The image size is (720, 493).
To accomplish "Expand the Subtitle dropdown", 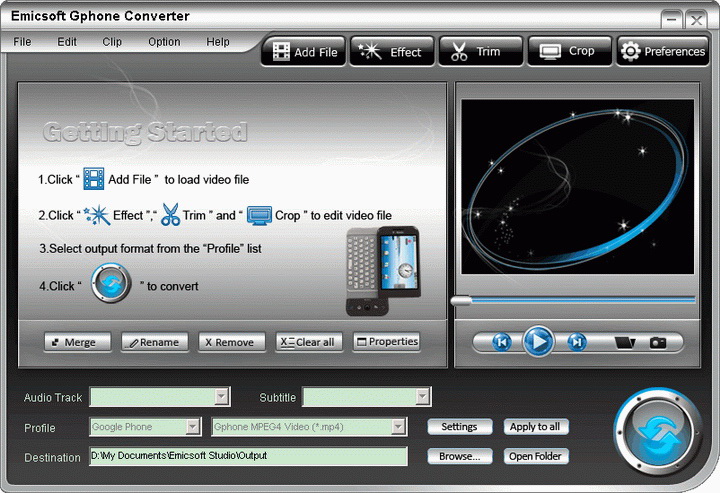I will pyautogui.click(x=422, y=397).
